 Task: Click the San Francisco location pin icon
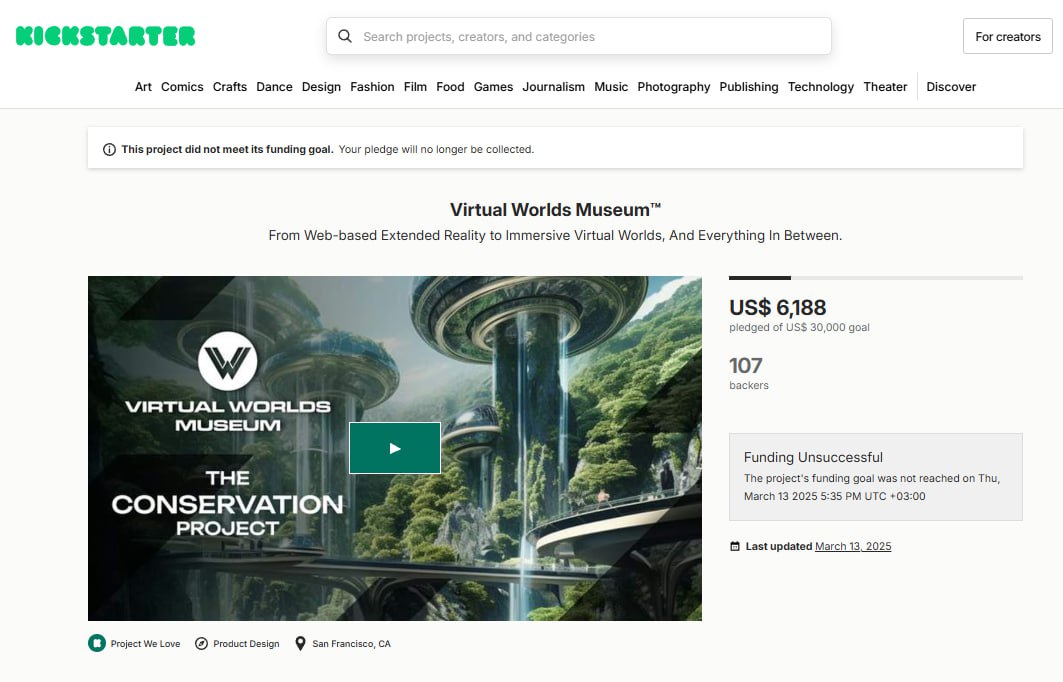click(x=300, y=644)
